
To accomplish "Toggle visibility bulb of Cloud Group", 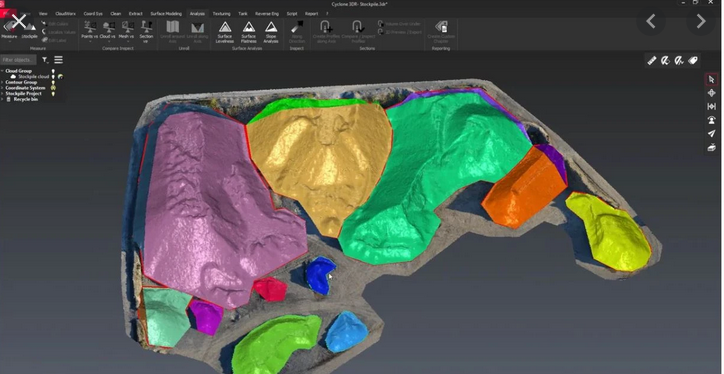I will click(x=53, y=71).
